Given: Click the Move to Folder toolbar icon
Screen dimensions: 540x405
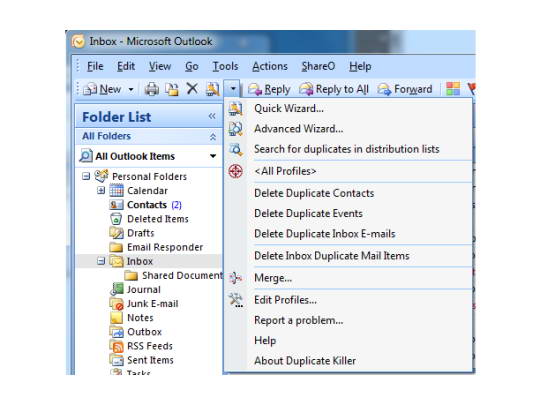Looking at the screenshot, I should click(x=172, y=89).
